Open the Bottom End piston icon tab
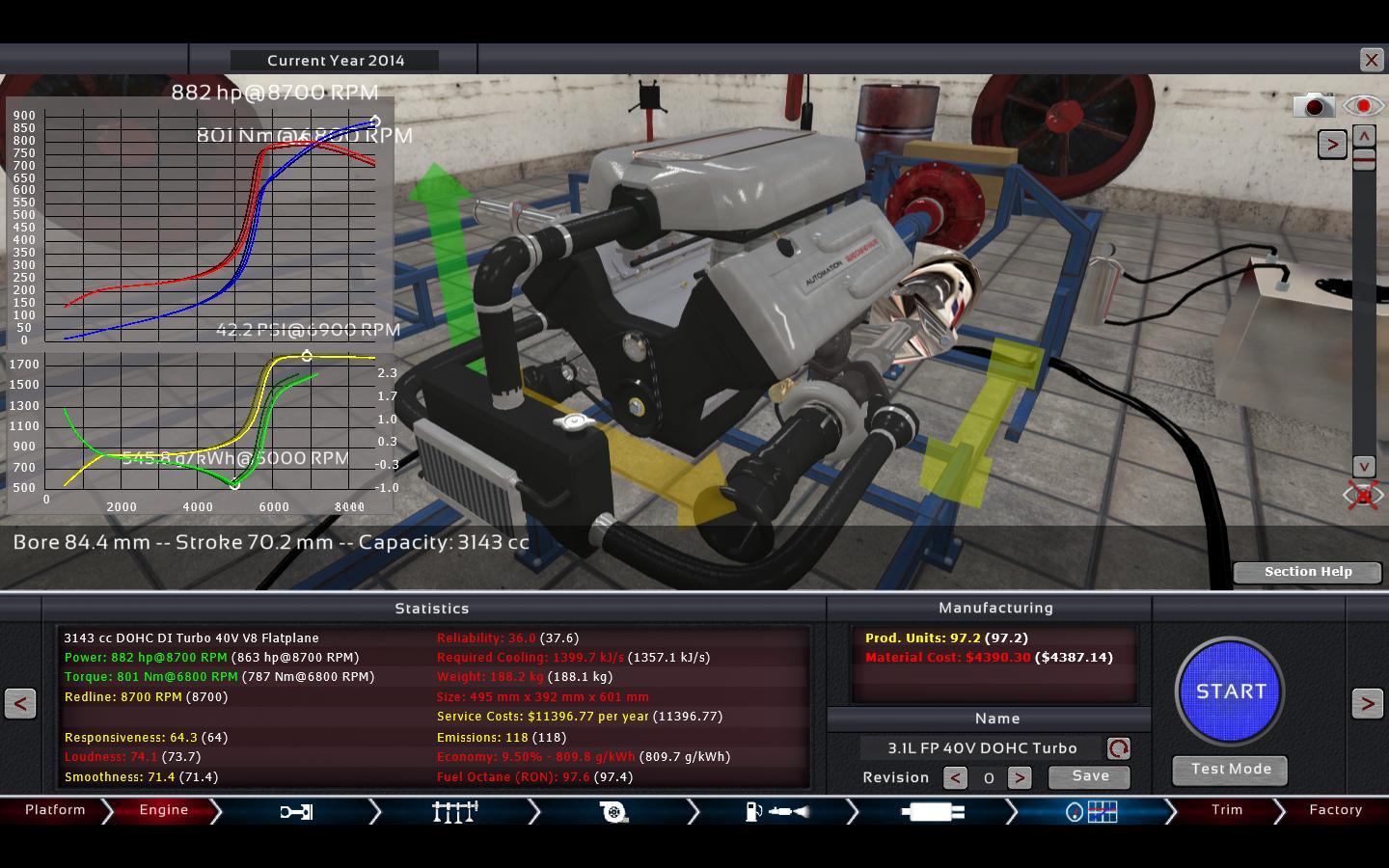 point(296,812)
